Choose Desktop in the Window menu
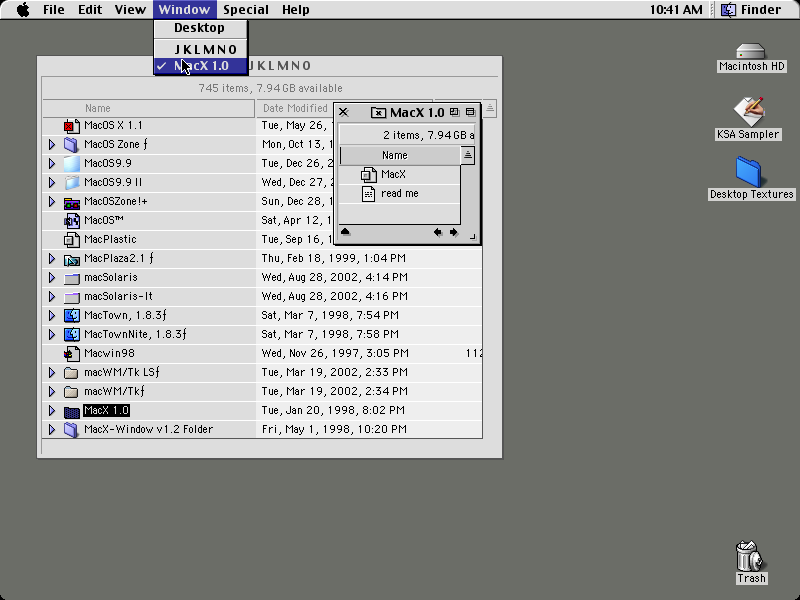Image resolution: width=800 pixels, height=600 pixels. (x=201, y=28)
